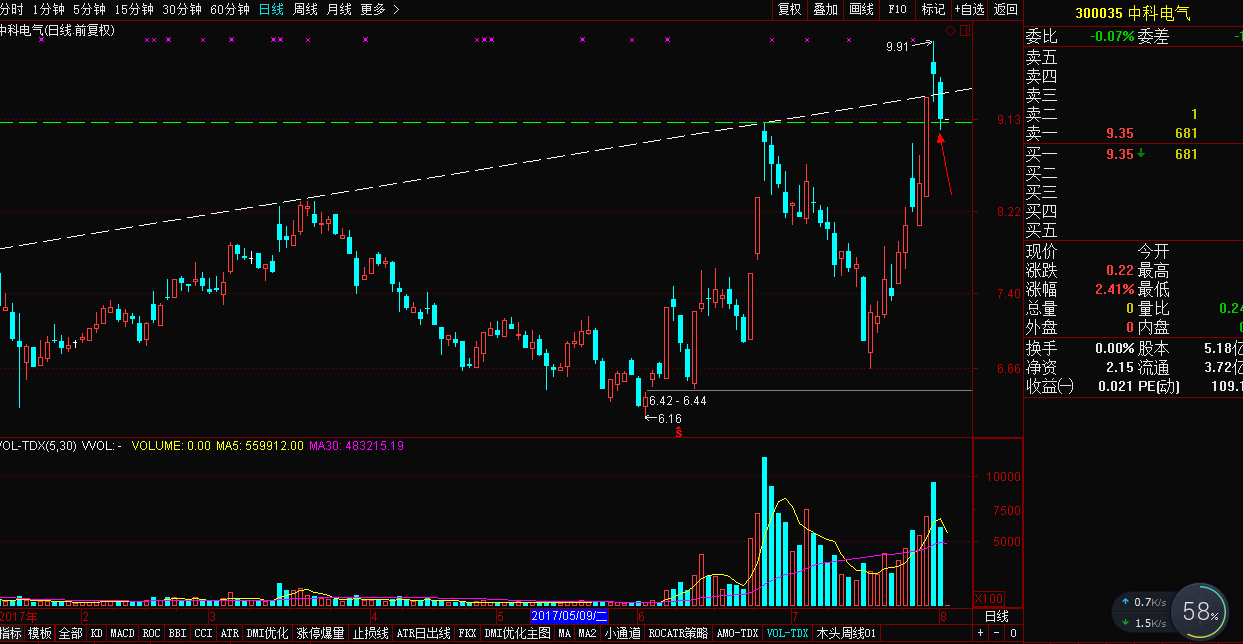1243x644 pixels.
Task: Click the X100 volume scale label
Action: [988, 598]
